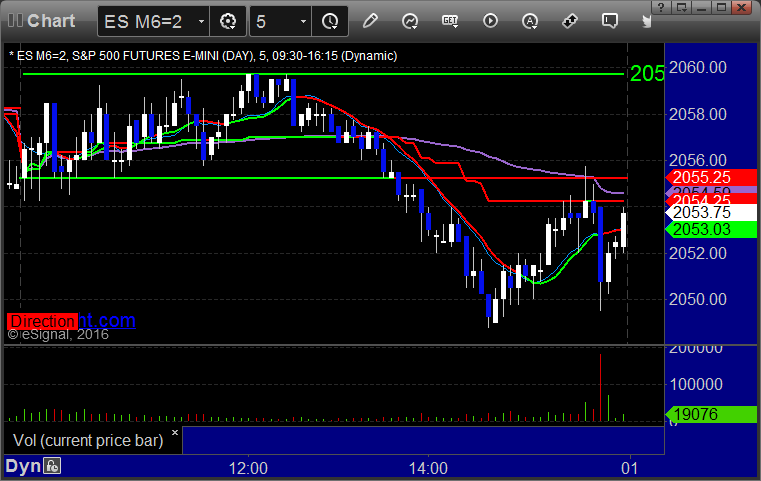Toggle the Dyn lock icon
761x481 pixels.
(52, 466)
